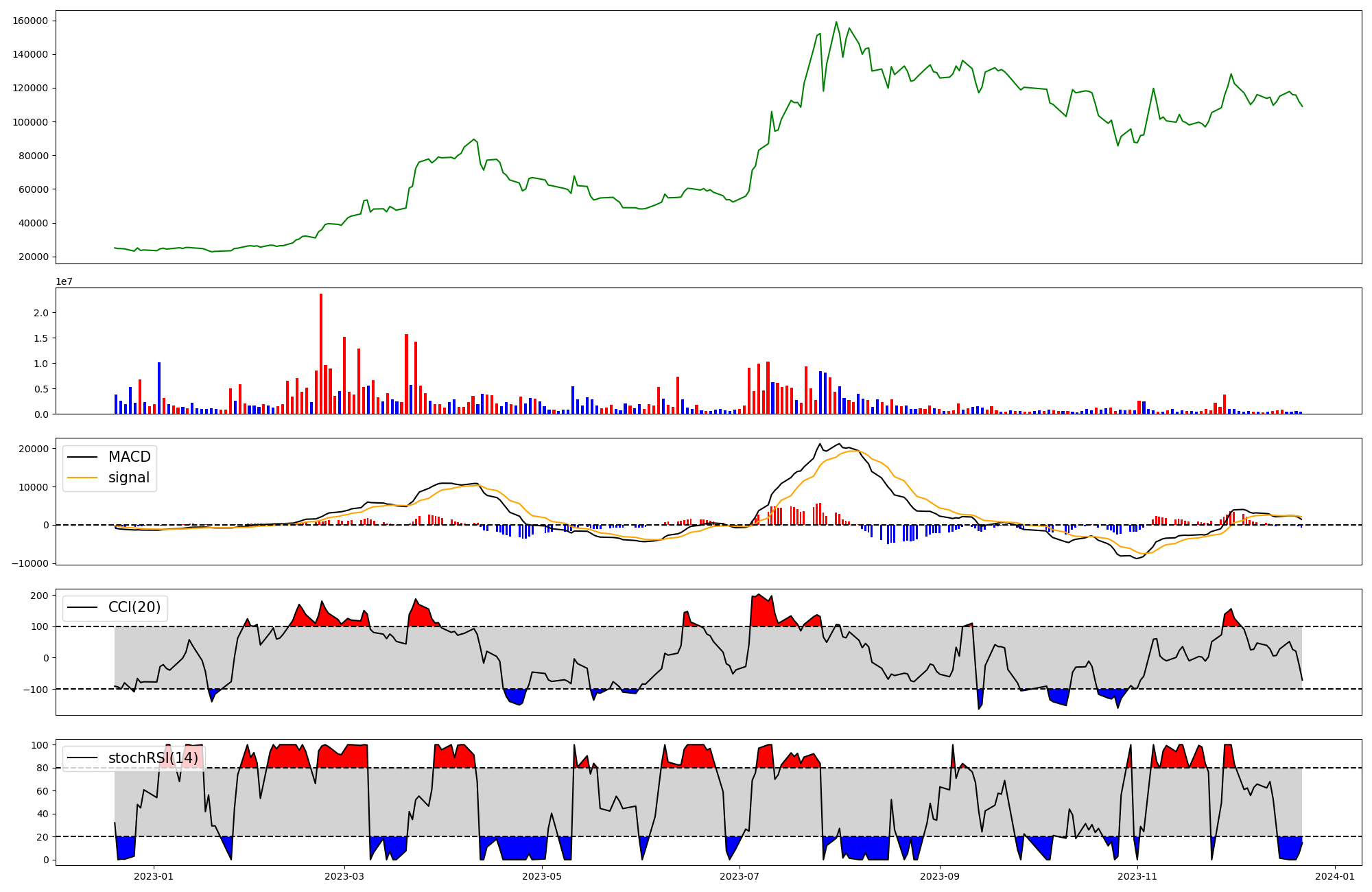This screenshot has width=1372, height=892.
Task: Click the 80 tick on the stochRSI axis
Action: pyautogui.click(x=43, y=768)
